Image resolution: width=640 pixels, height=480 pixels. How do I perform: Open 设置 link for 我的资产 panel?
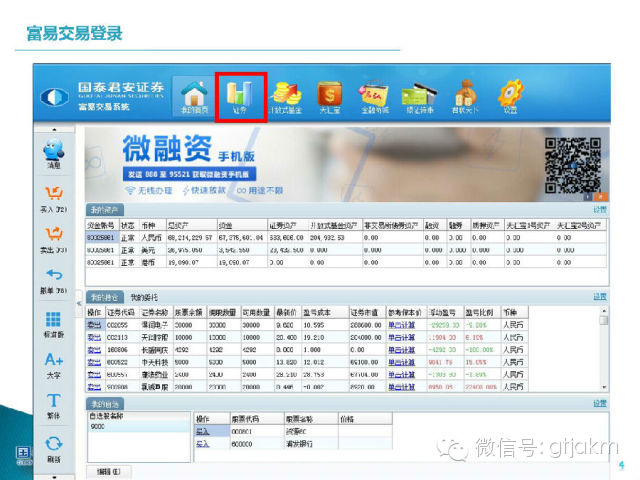click(600, 210)
